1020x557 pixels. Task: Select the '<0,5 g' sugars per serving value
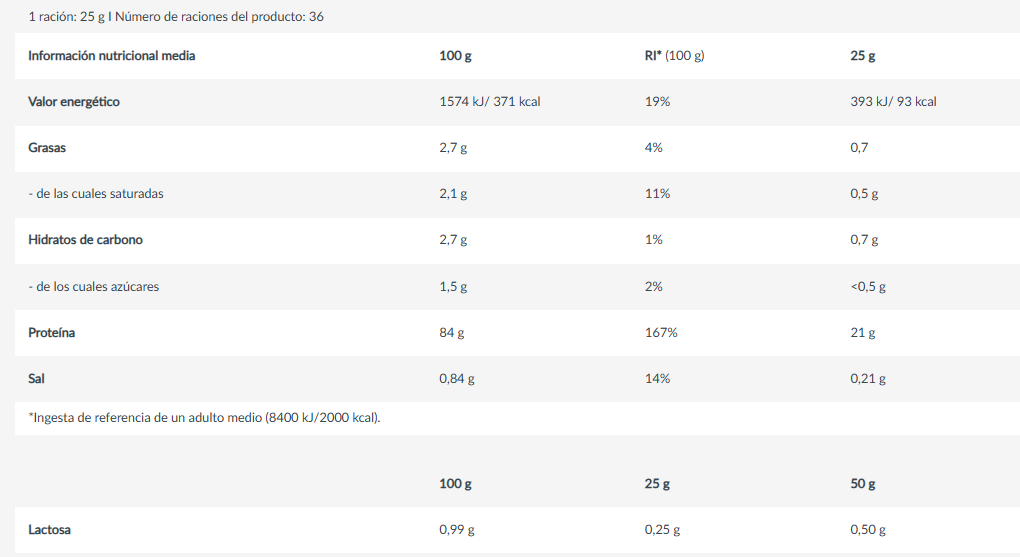pyautogui.click(x=868, y=286)
